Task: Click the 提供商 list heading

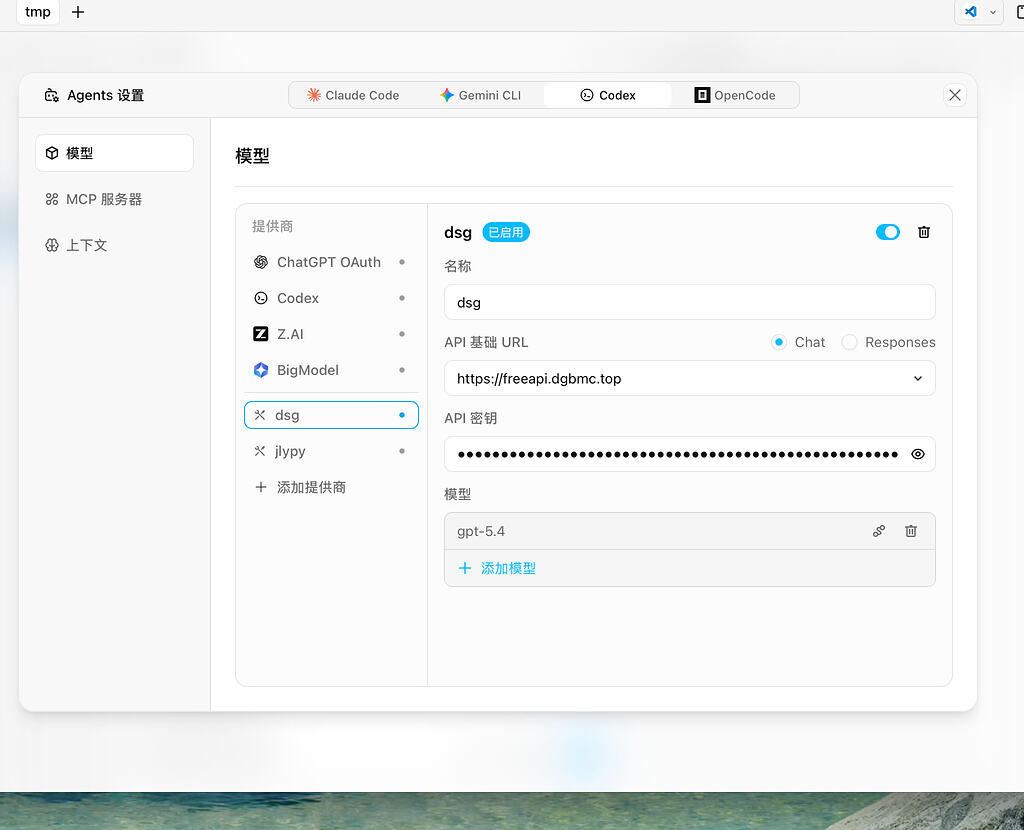Action: 272,226
